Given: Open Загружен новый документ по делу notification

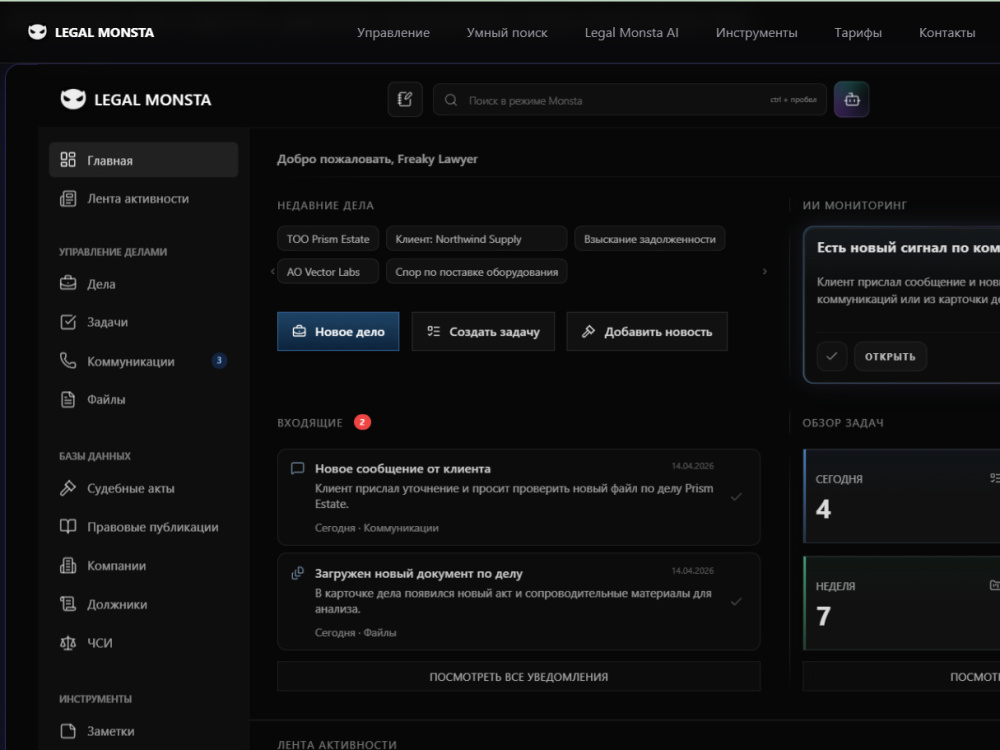Looking at the screenshot, I should 518,601.
